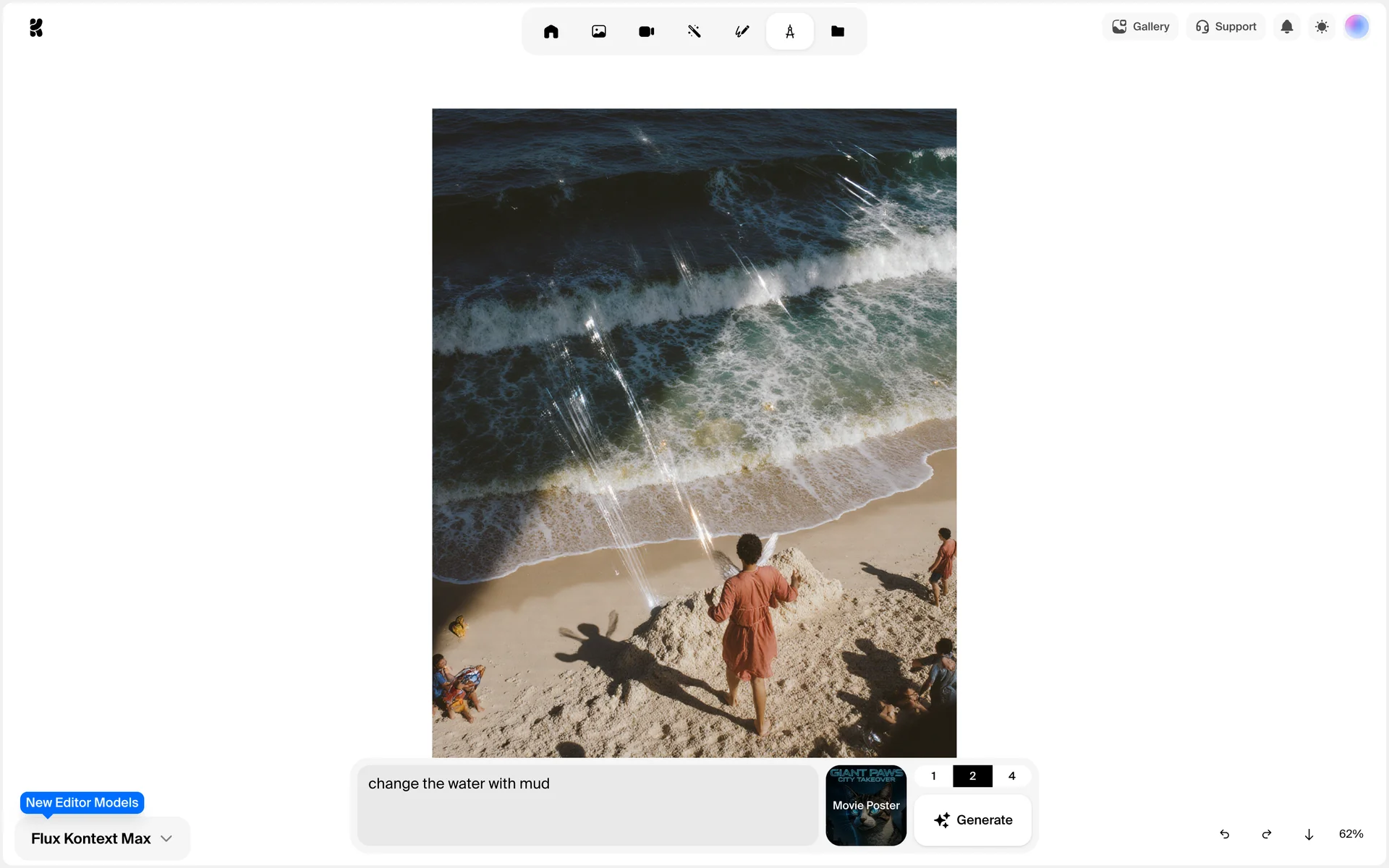Click the notification bell icon
The height and width of the screenshot is (868, 1389).
coord(1286,27)
